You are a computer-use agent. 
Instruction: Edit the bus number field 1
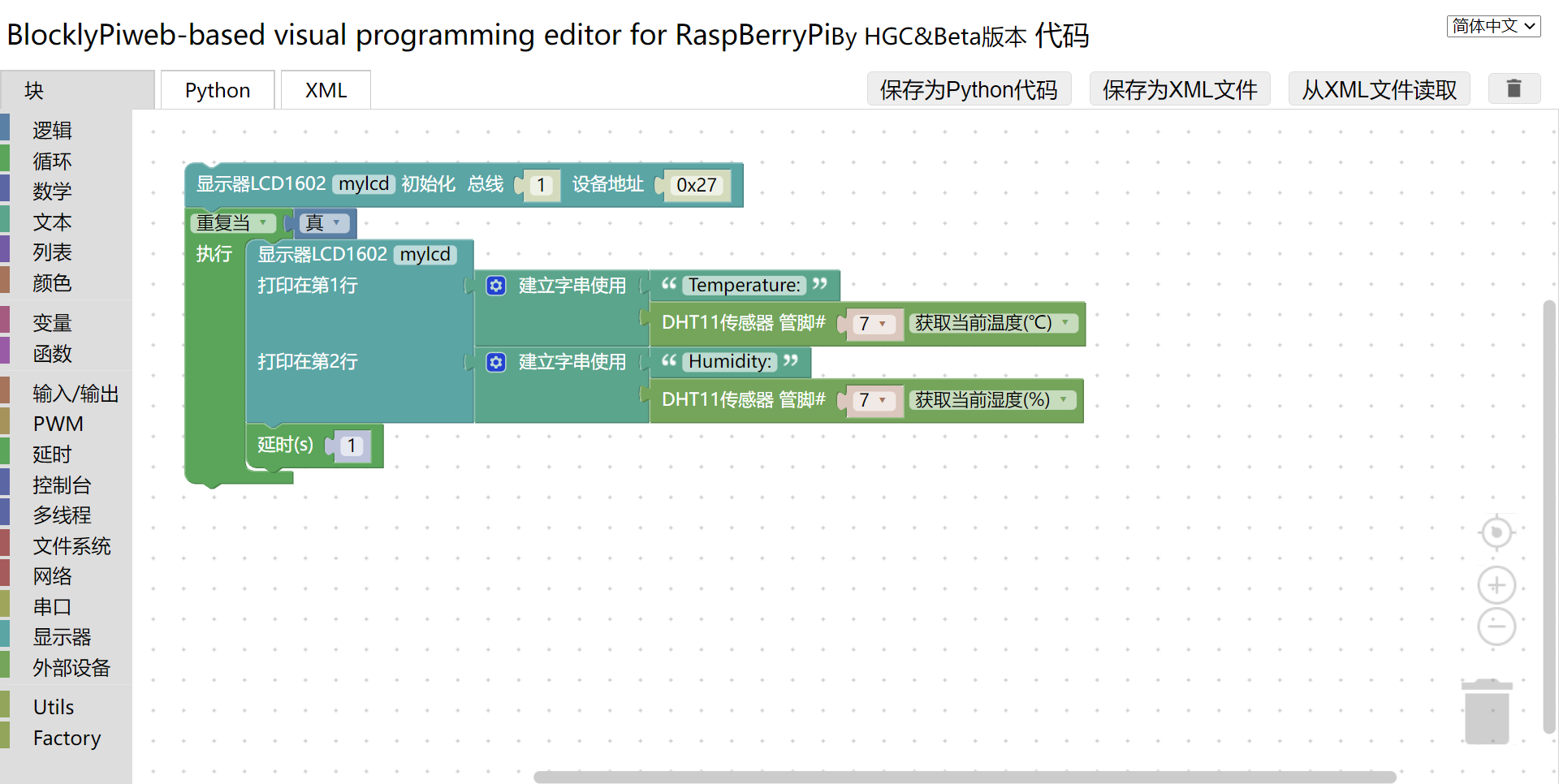541,185
